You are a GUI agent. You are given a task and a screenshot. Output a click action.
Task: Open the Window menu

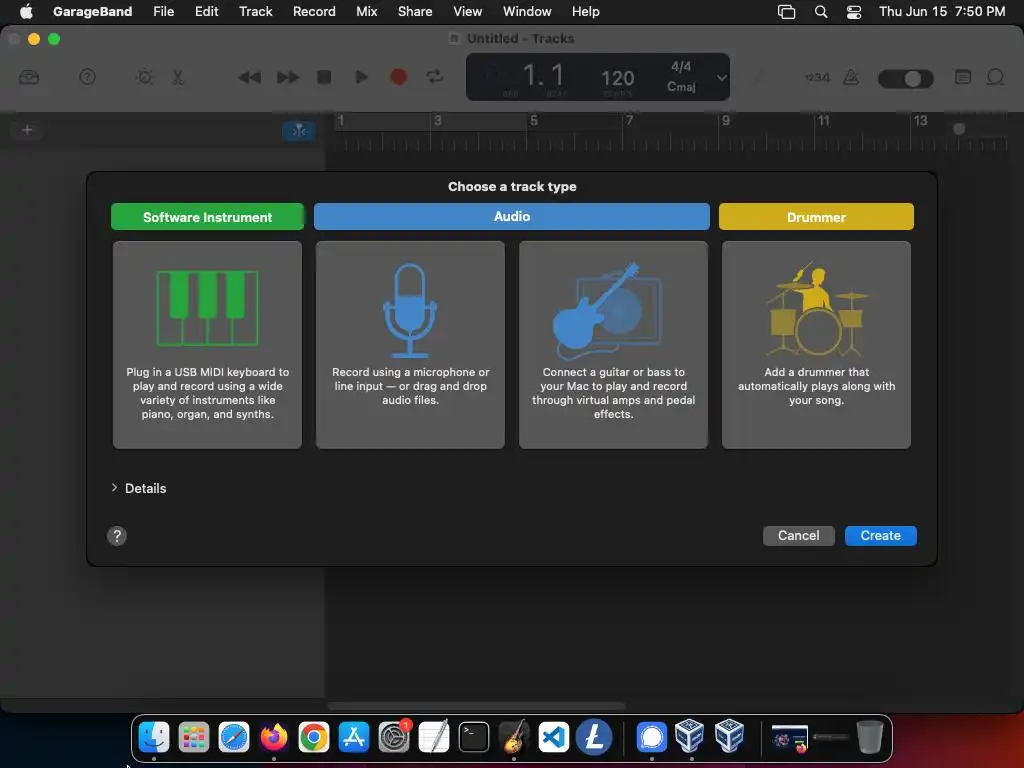coord(527,11)
